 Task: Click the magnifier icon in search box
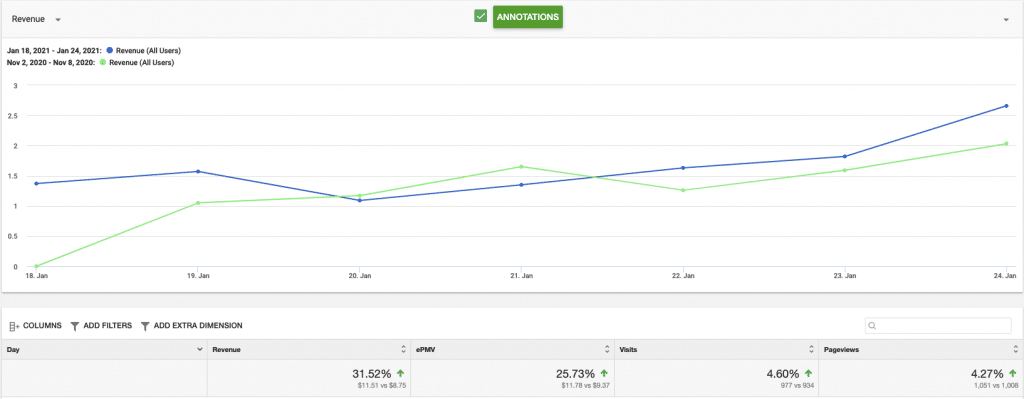[x=872, y=325]
